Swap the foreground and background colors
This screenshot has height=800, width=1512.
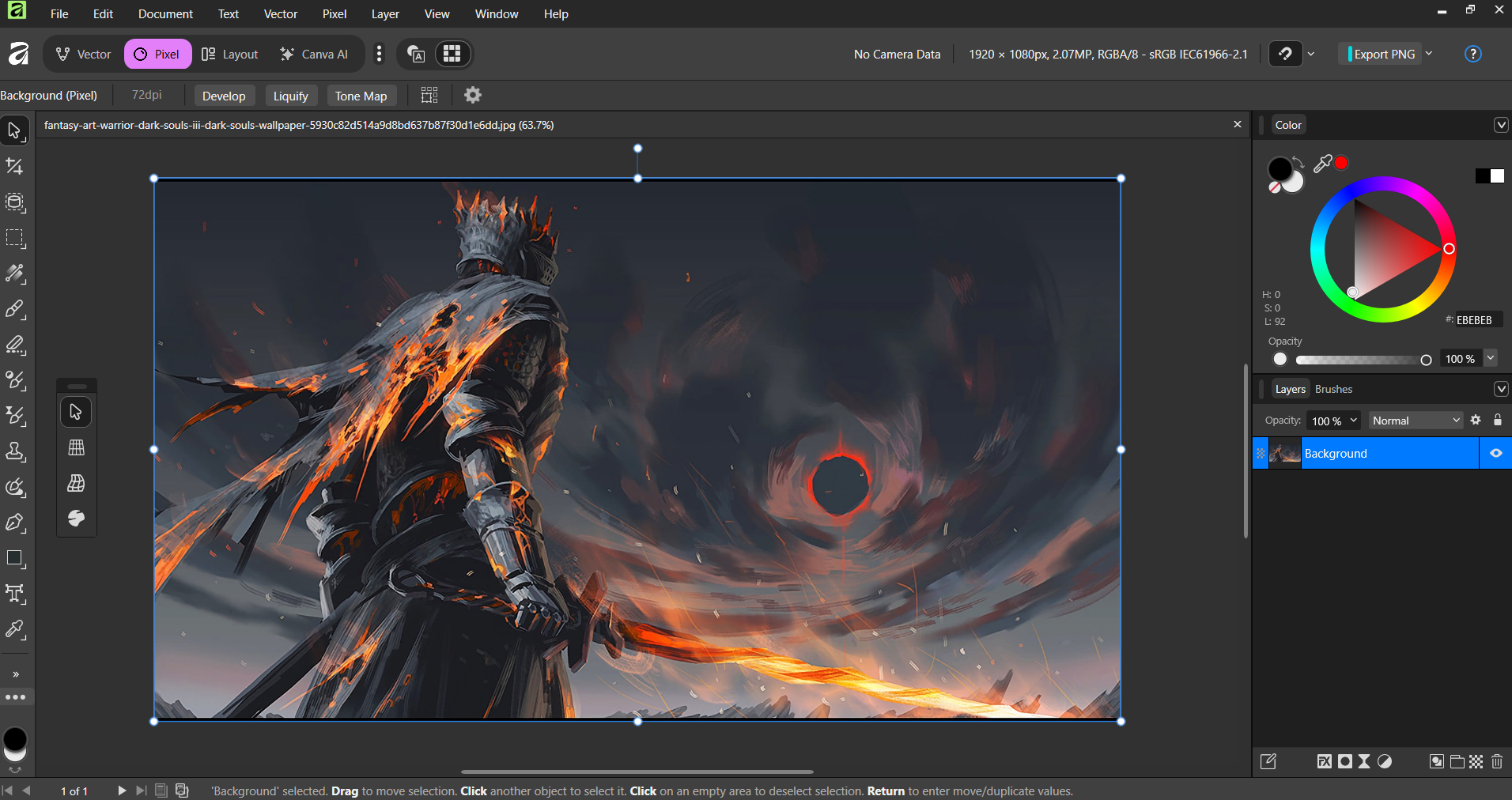pyautogui.click(x=1299, y=163)
